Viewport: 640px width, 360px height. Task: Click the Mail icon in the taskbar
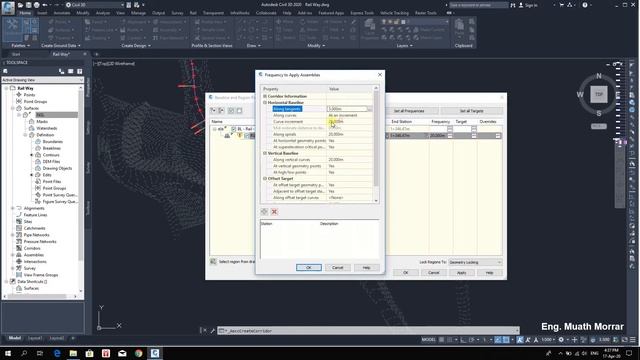coord(122,353)
